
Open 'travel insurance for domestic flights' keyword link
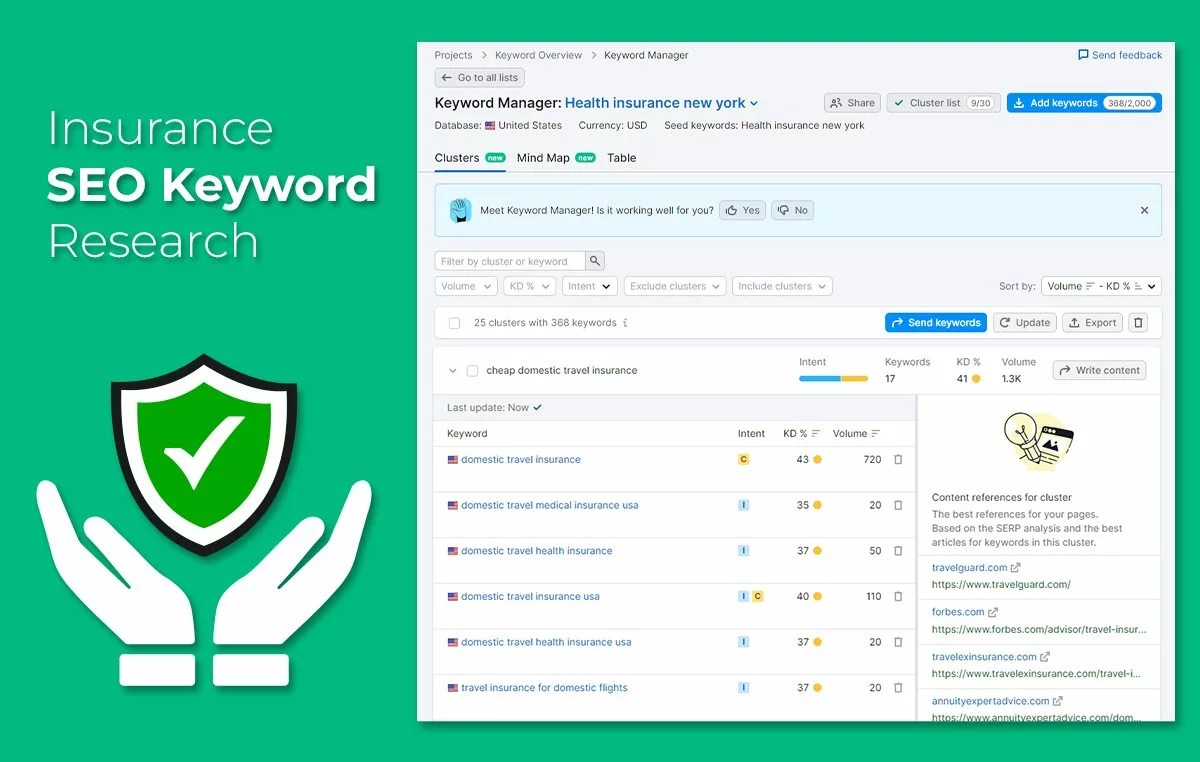coord(544,688)
